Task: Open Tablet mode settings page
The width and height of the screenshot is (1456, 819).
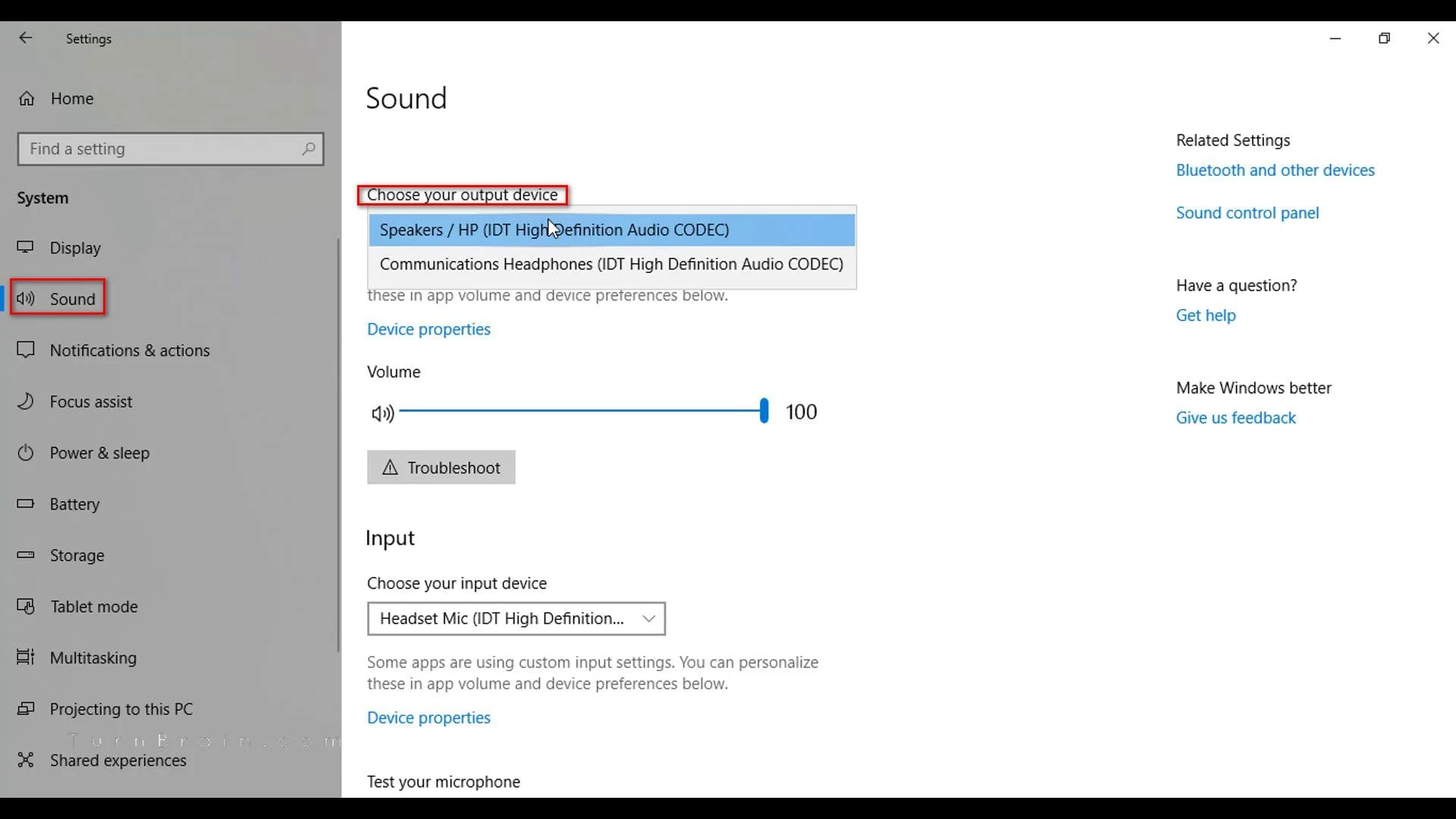Action: click(94, 607)
